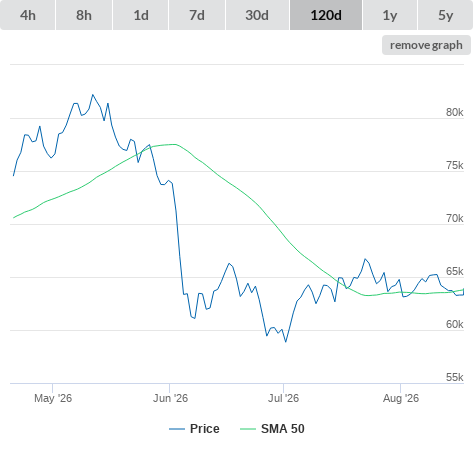Image resolution: width=474 pixels, height=455 pixels.
Task: Click the price low point near 60k
Action: coord(286,342)
